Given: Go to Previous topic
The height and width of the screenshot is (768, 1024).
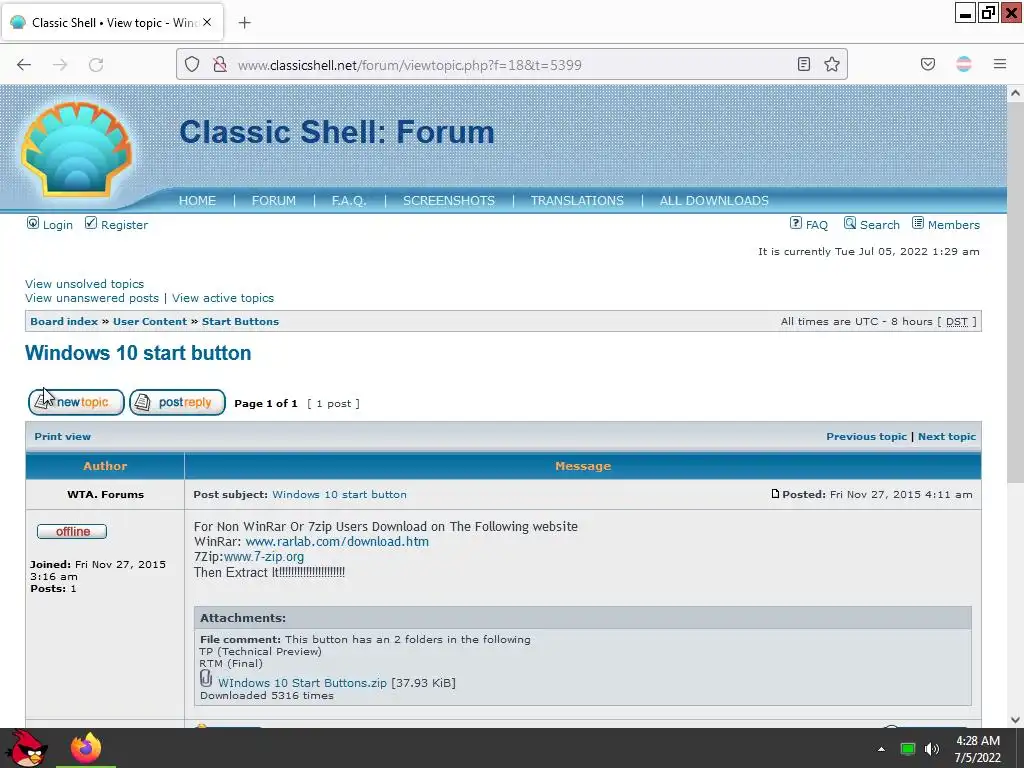Looking at the screenshot, I should pyautogui.click(x=866, y=436).
